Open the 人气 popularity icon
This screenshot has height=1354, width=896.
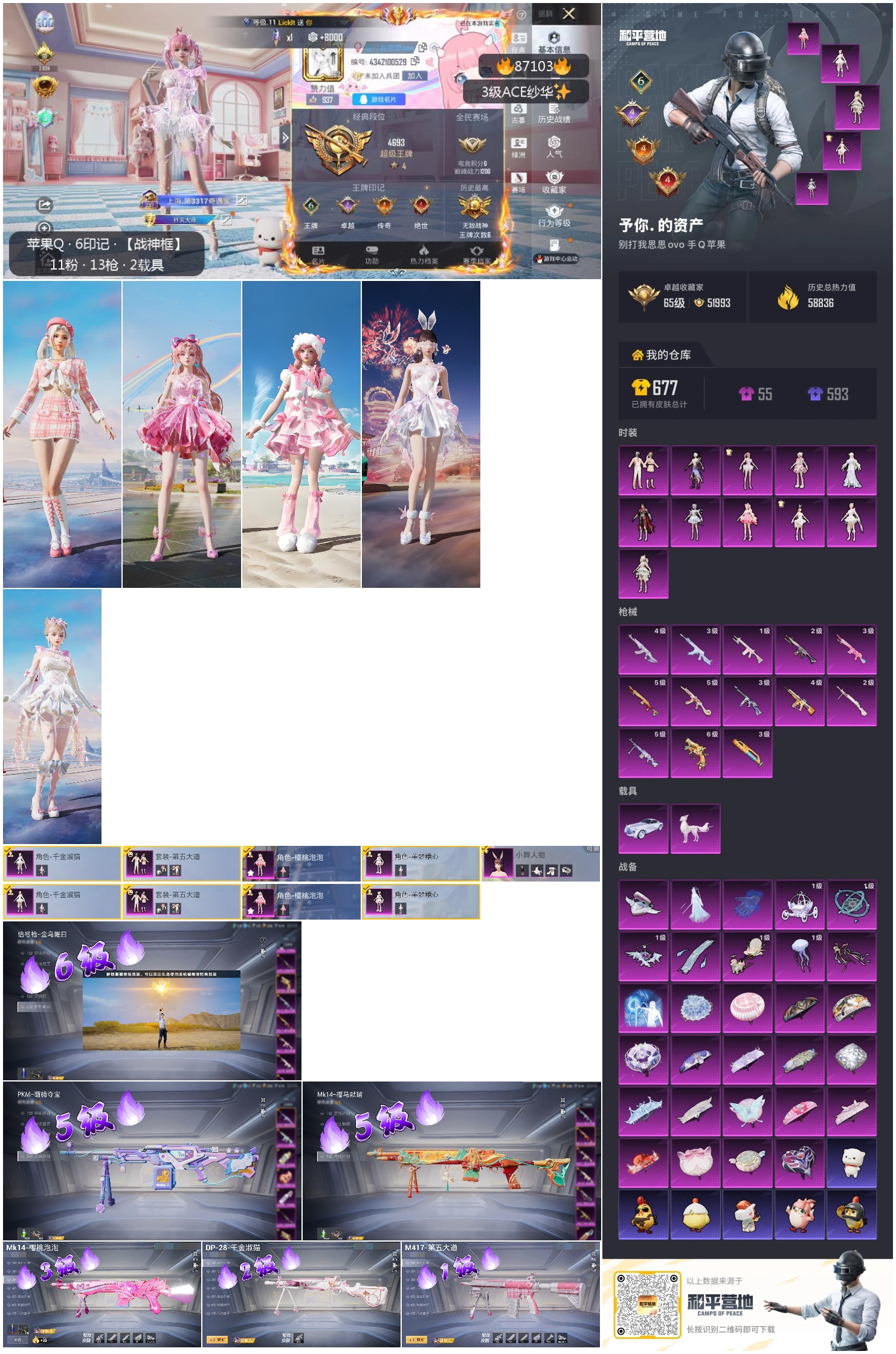click(553, 143)
